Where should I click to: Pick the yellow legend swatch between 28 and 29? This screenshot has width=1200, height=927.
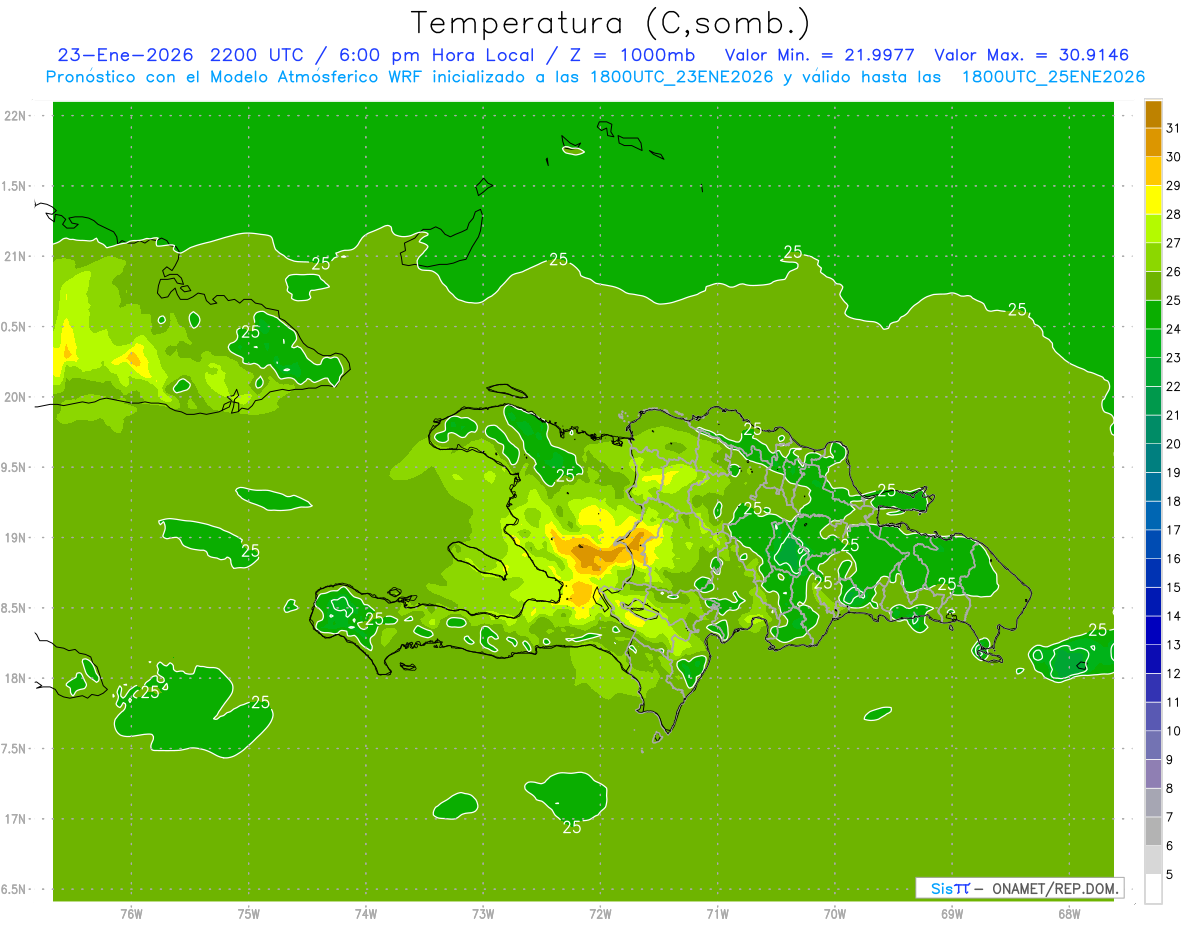click(x=1153, y=200)
